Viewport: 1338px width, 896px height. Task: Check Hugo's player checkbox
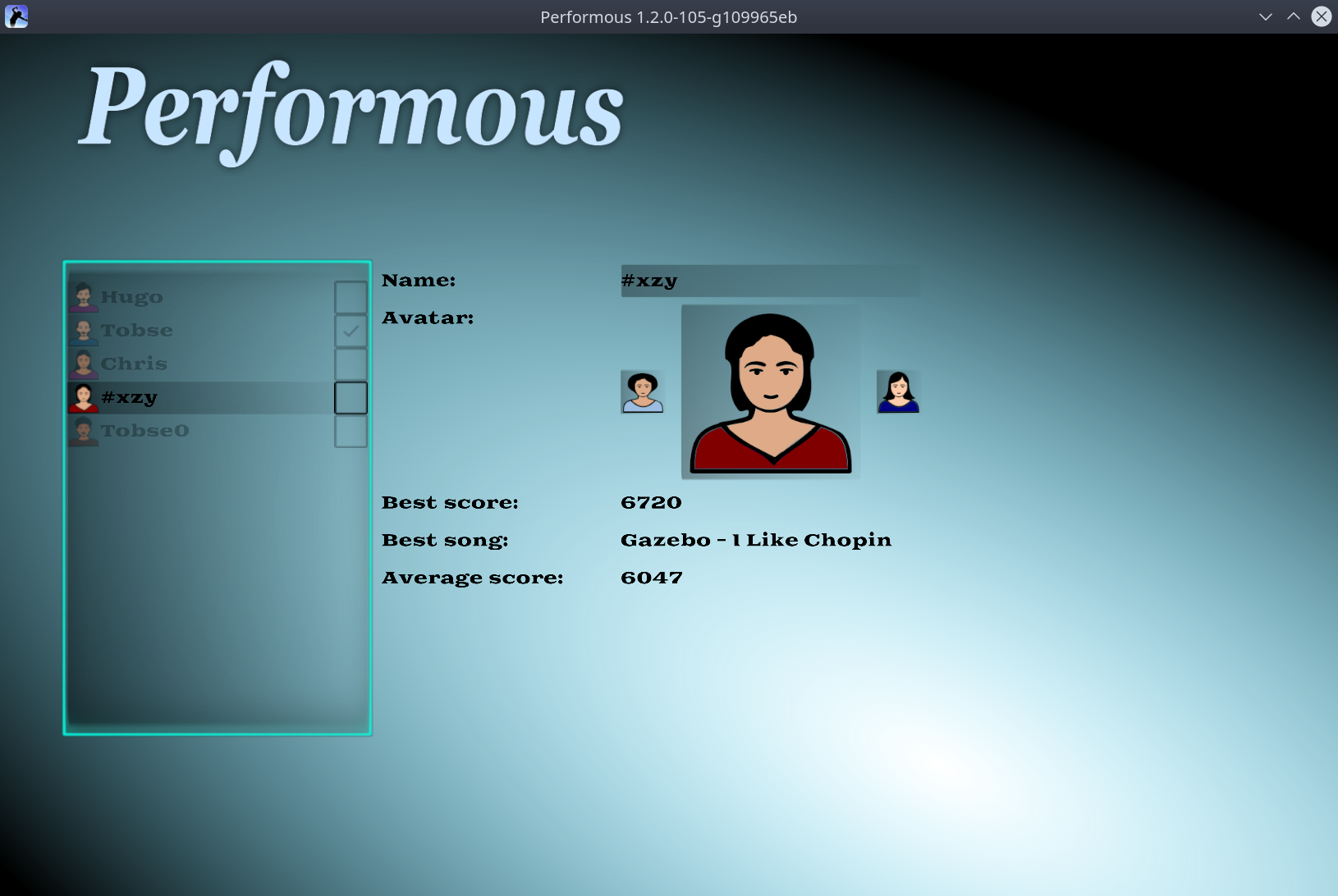pyautogui.click(x=351, y=297)
